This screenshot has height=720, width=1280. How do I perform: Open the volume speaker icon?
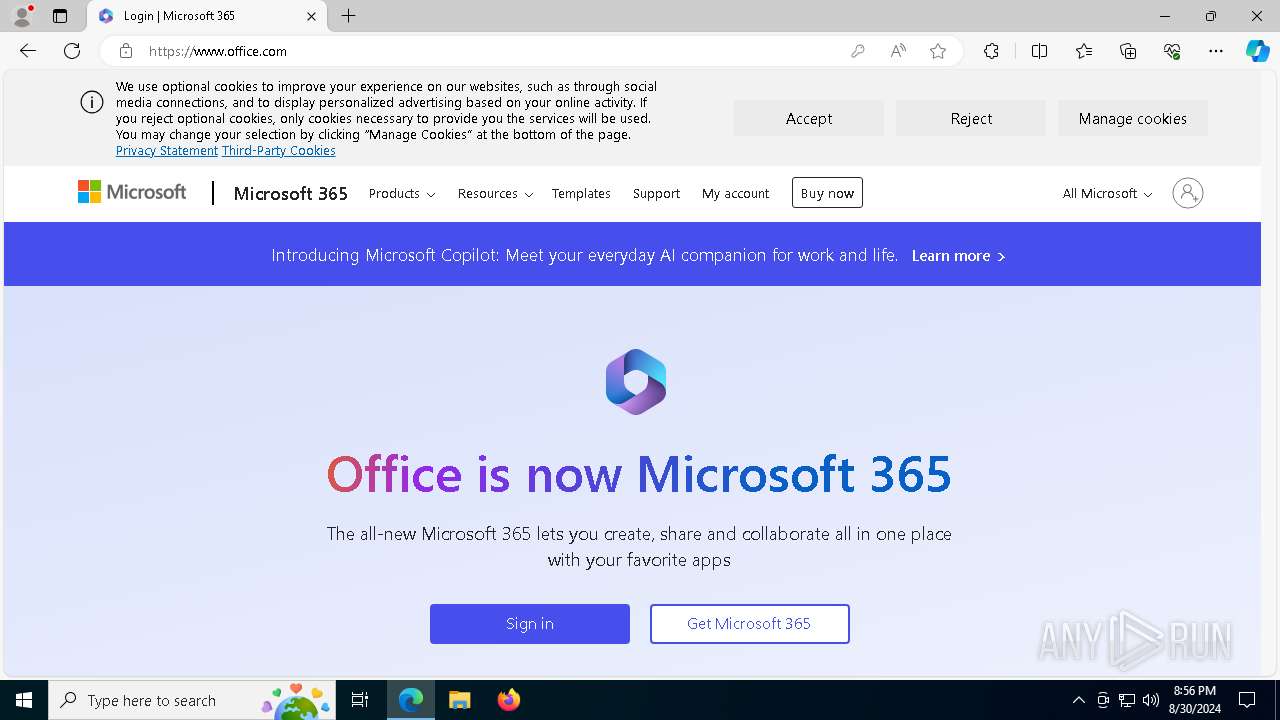coord(1150,700)
